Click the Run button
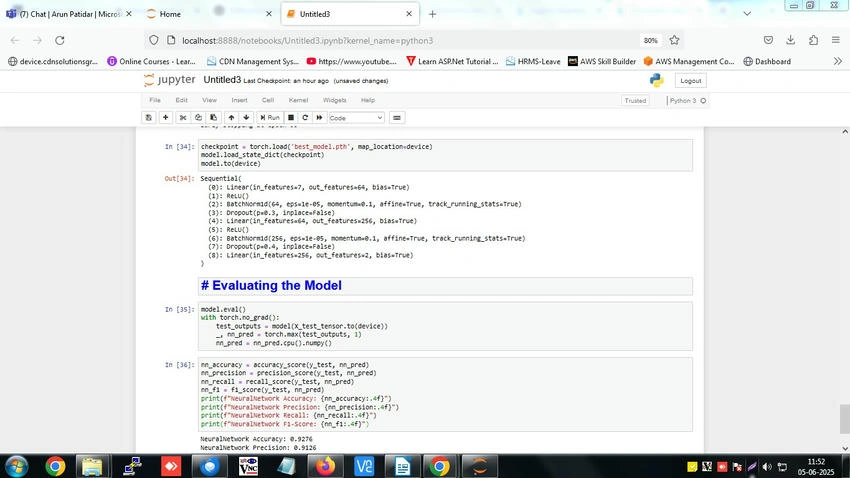850x478 pixels. pyautogui.click(x=269, y=118)
